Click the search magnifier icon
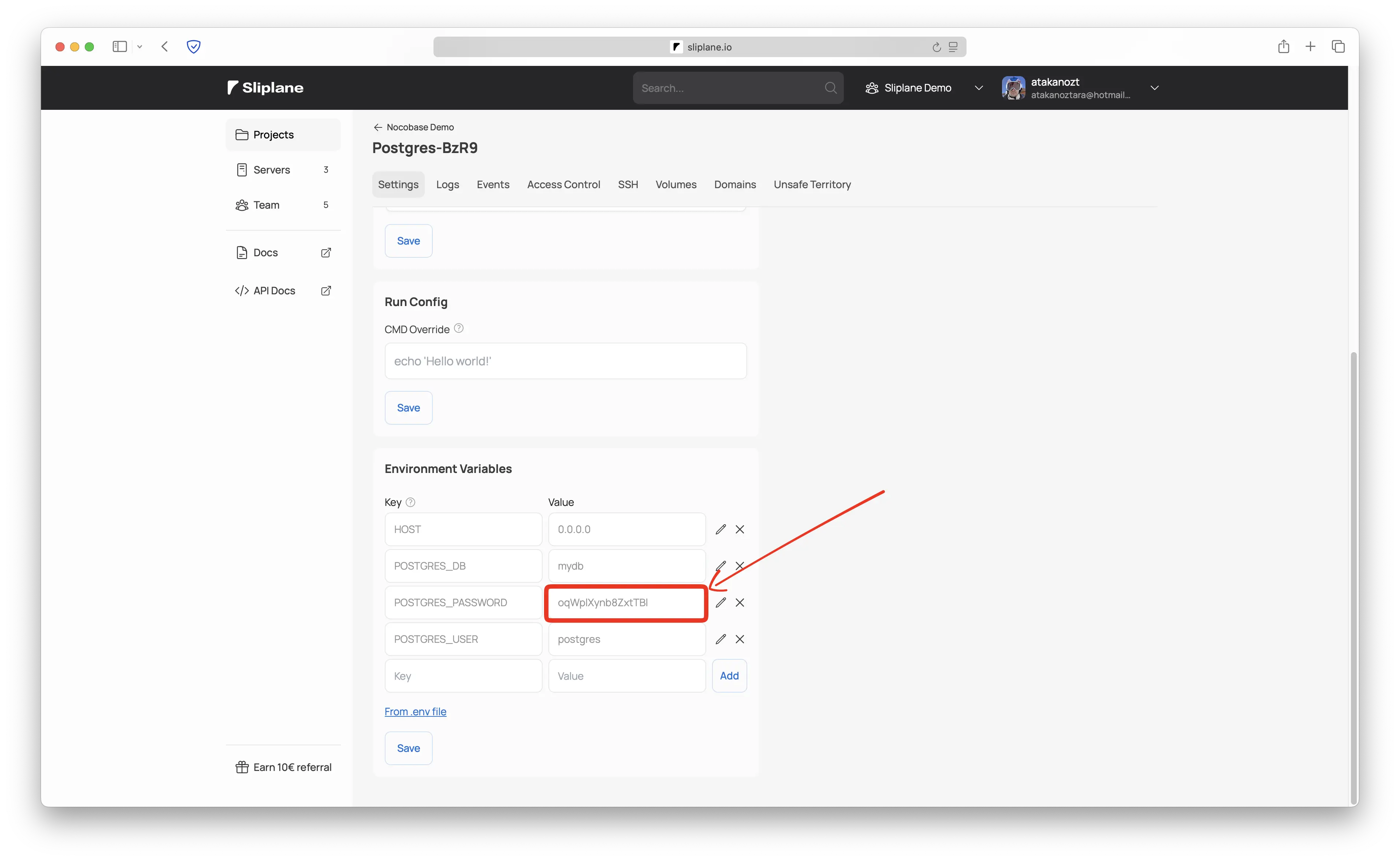Screen dimensions: 1400x861 tap(830, 88)
